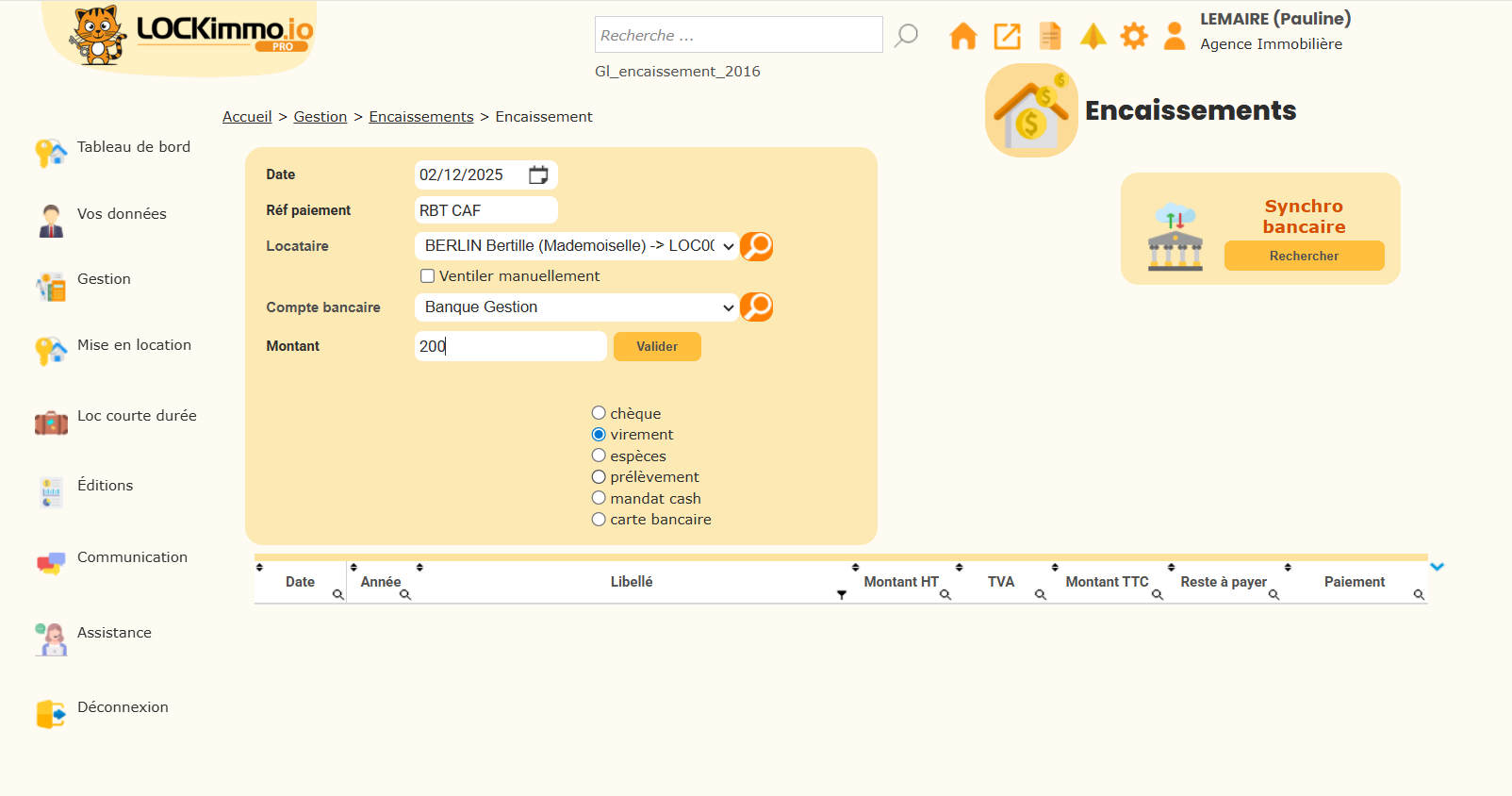1512x796 pixels.
Task: Expand the Locataire dropdown
Action: (576, 246)
